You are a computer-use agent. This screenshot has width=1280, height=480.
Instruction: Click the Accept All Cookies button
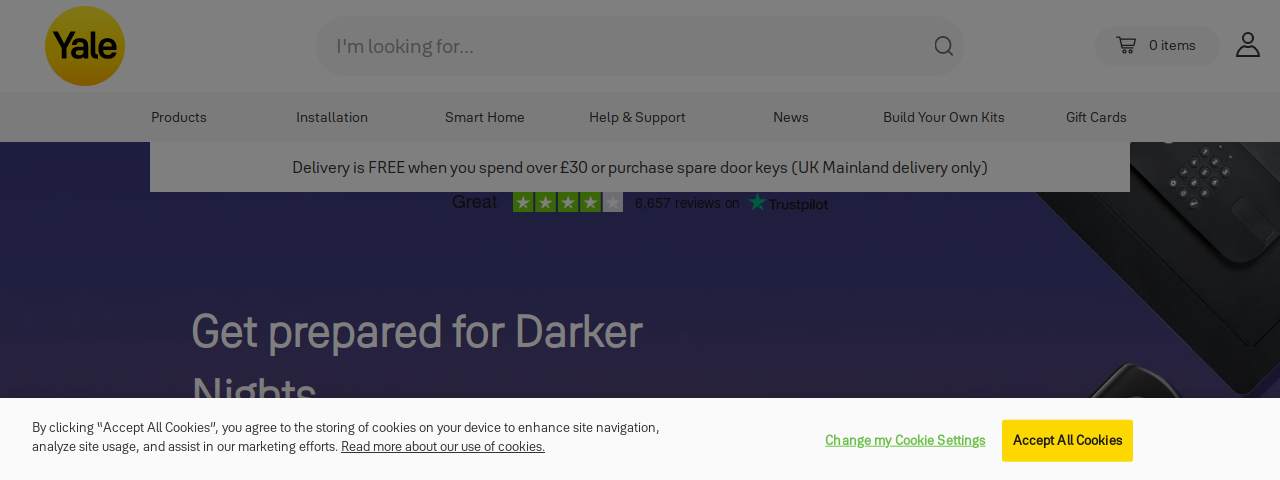coord(1067,441)
